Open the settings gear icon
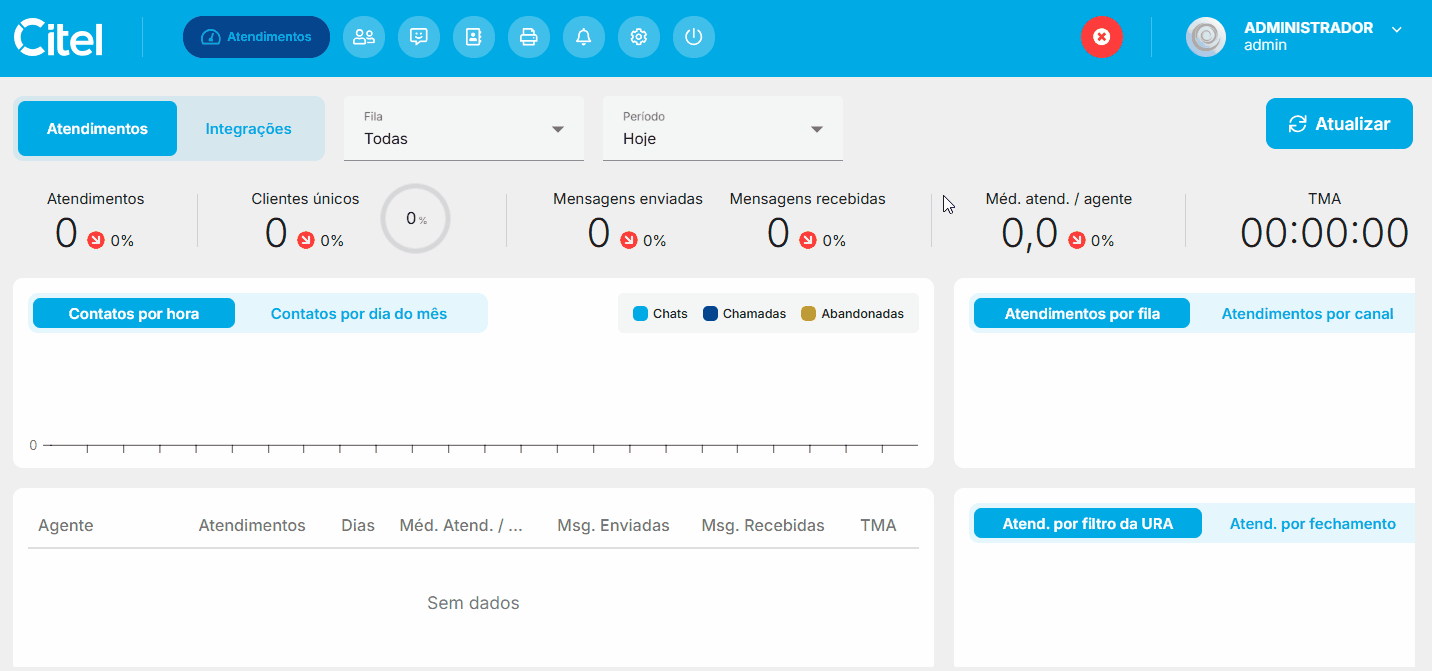Screen dimensions: 1432x671 pyautogui.click(x=639, y=37)
